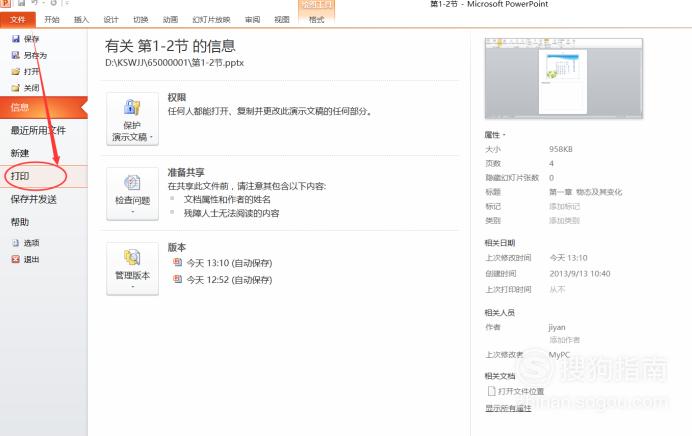This screenshot has height=436, width=692.
Task: Click the 添加作者 field
Action: coord(564,340)
